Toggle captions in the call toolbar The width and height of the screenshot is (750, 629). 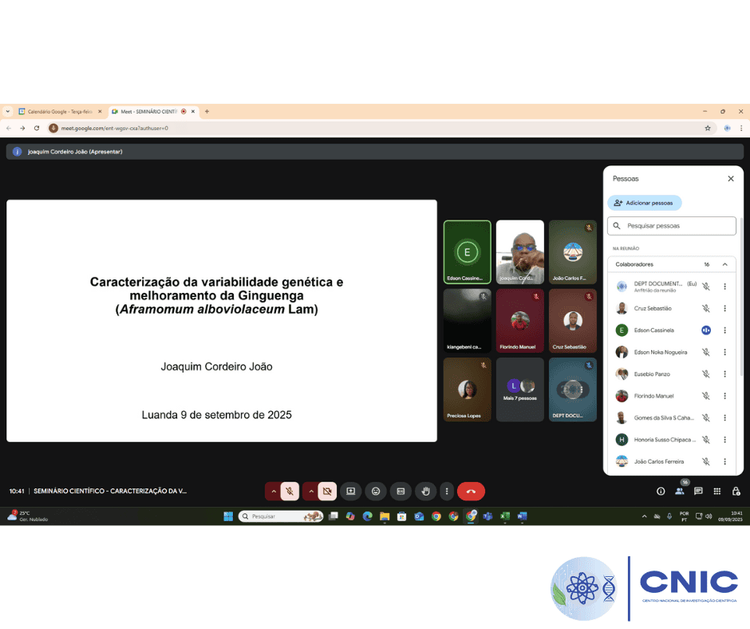click(x=400, y=491)
